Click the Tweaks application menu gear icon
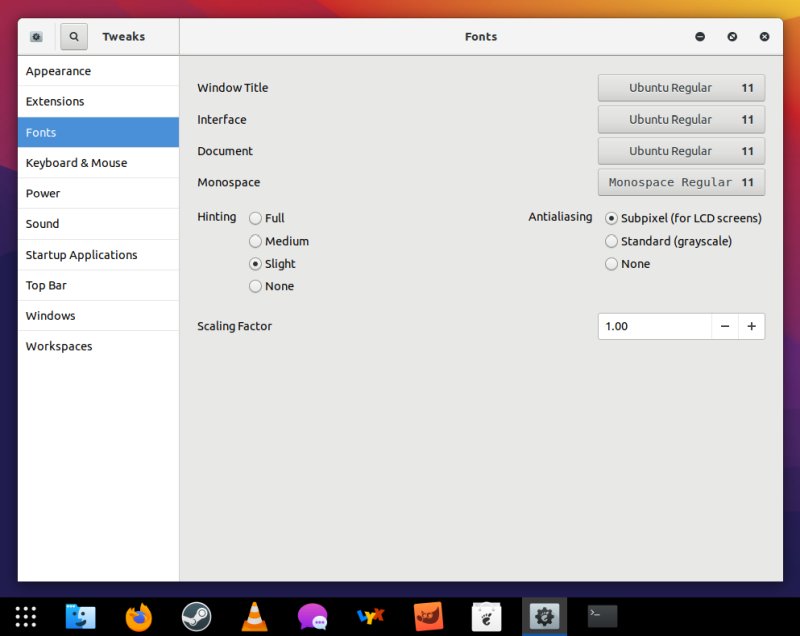This screenshot has width=800, height=636. [x=35, y=36]
